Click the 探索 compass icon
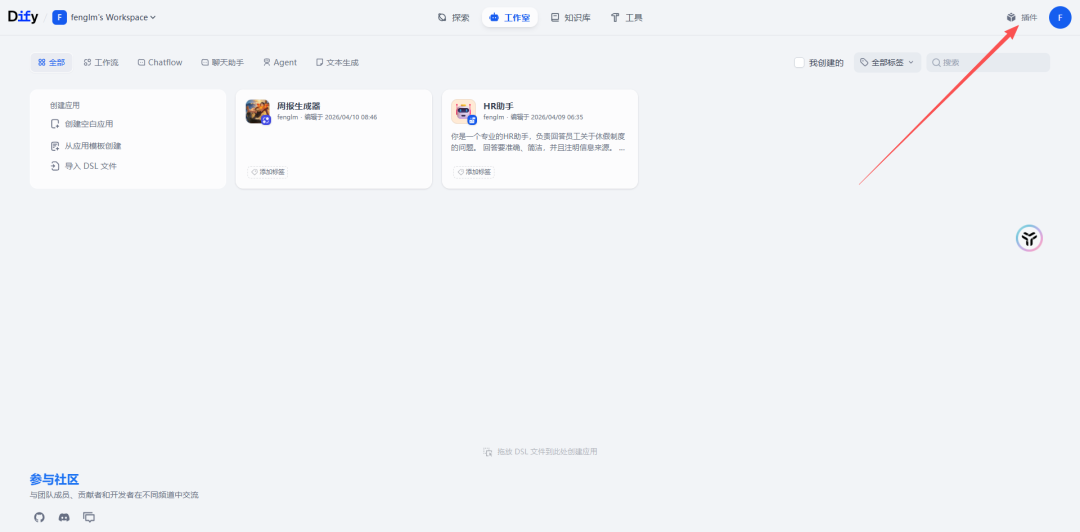 click(442, 17)
